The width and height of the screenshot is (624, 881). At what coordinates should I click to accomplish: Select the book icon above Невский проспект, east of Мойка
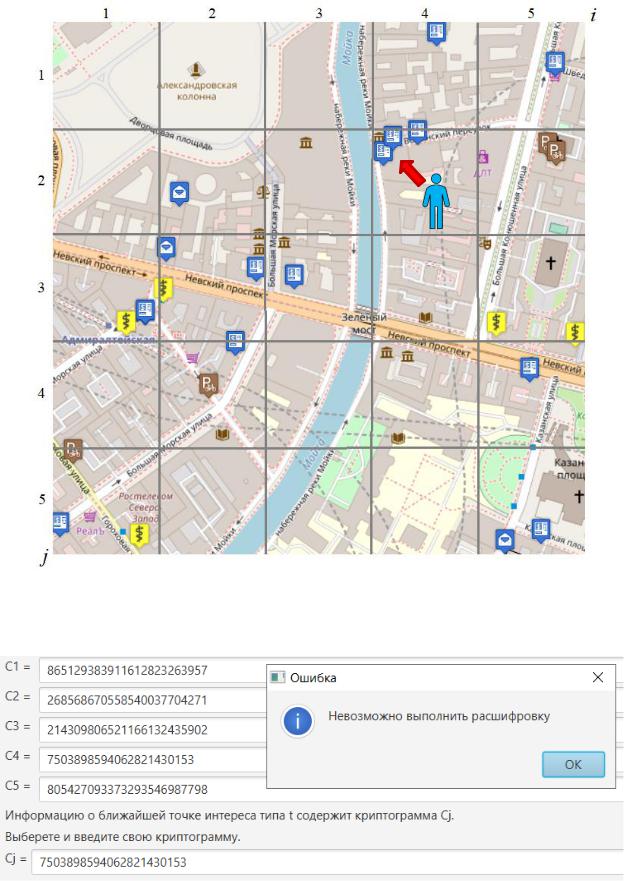(426, 318)
